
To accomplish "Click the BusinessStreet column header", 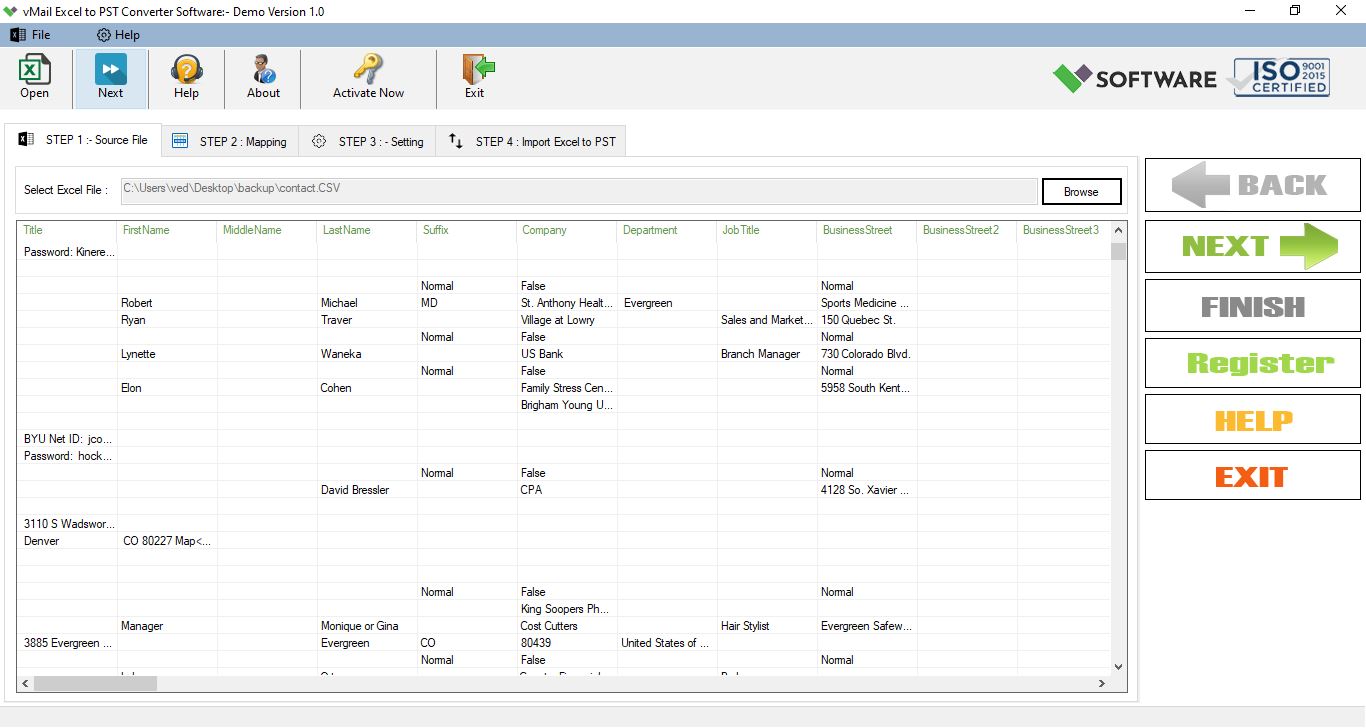I will click(867, 230).
